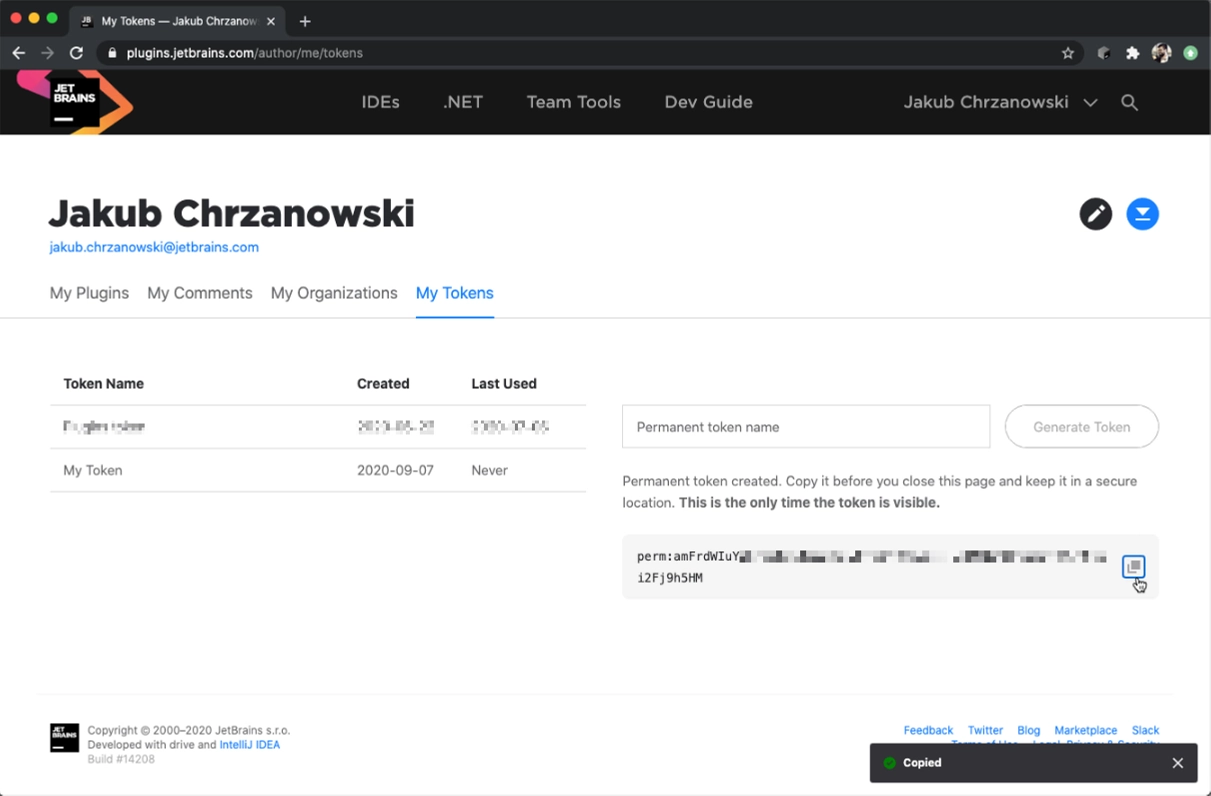This screenshot has height=796, width=1211.
Task: Open the .NET menu
Action: click(463, 102)
